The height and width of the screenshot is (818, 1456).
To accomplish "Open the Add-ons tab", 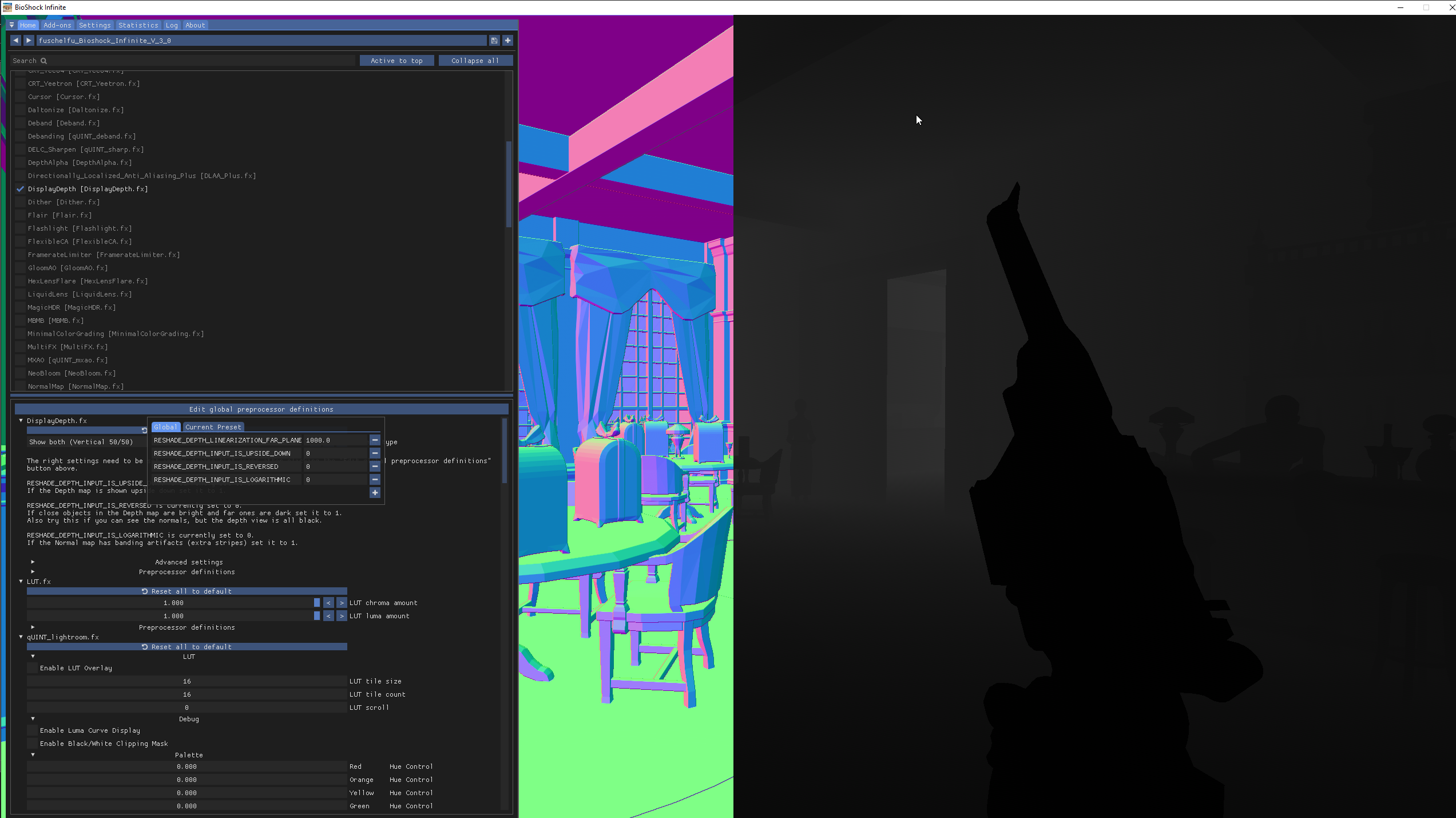I will (x=57, y=25).
